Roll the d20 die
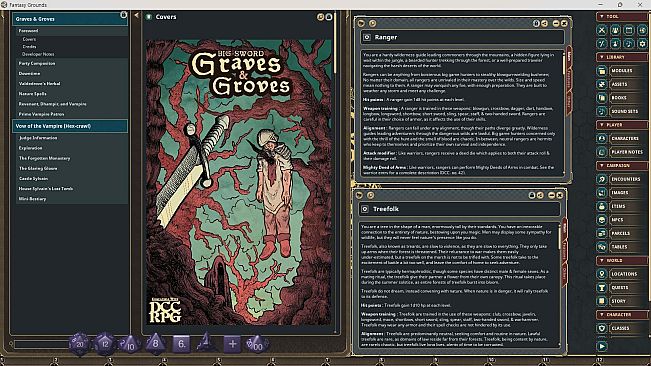 pos(79,344)
